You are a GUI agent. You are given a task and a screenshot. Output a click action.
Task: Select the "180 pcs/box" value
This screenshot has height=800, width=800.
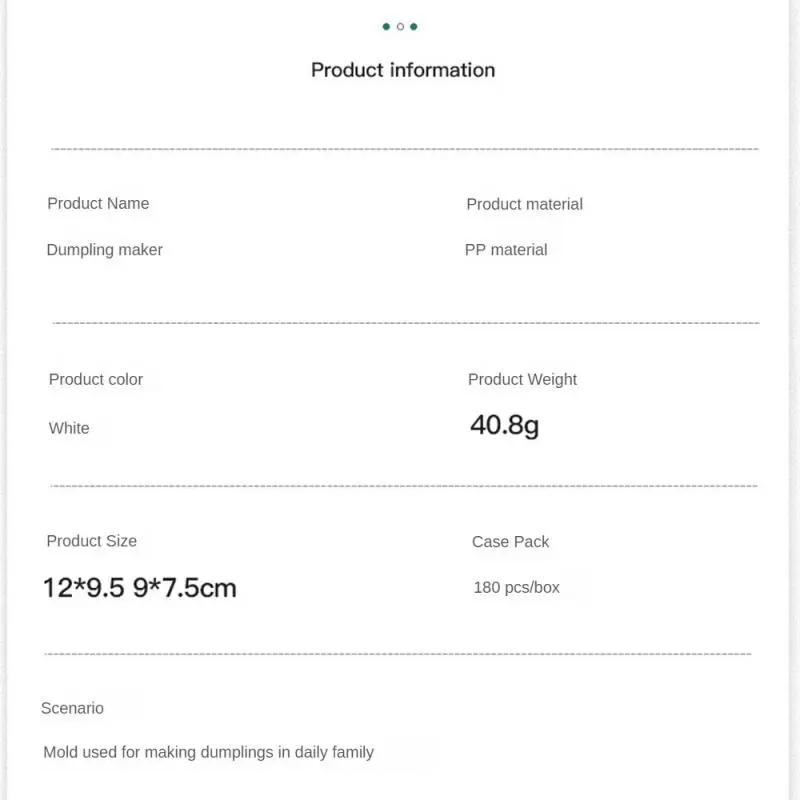pyautogui.click(x=517, y=588)
